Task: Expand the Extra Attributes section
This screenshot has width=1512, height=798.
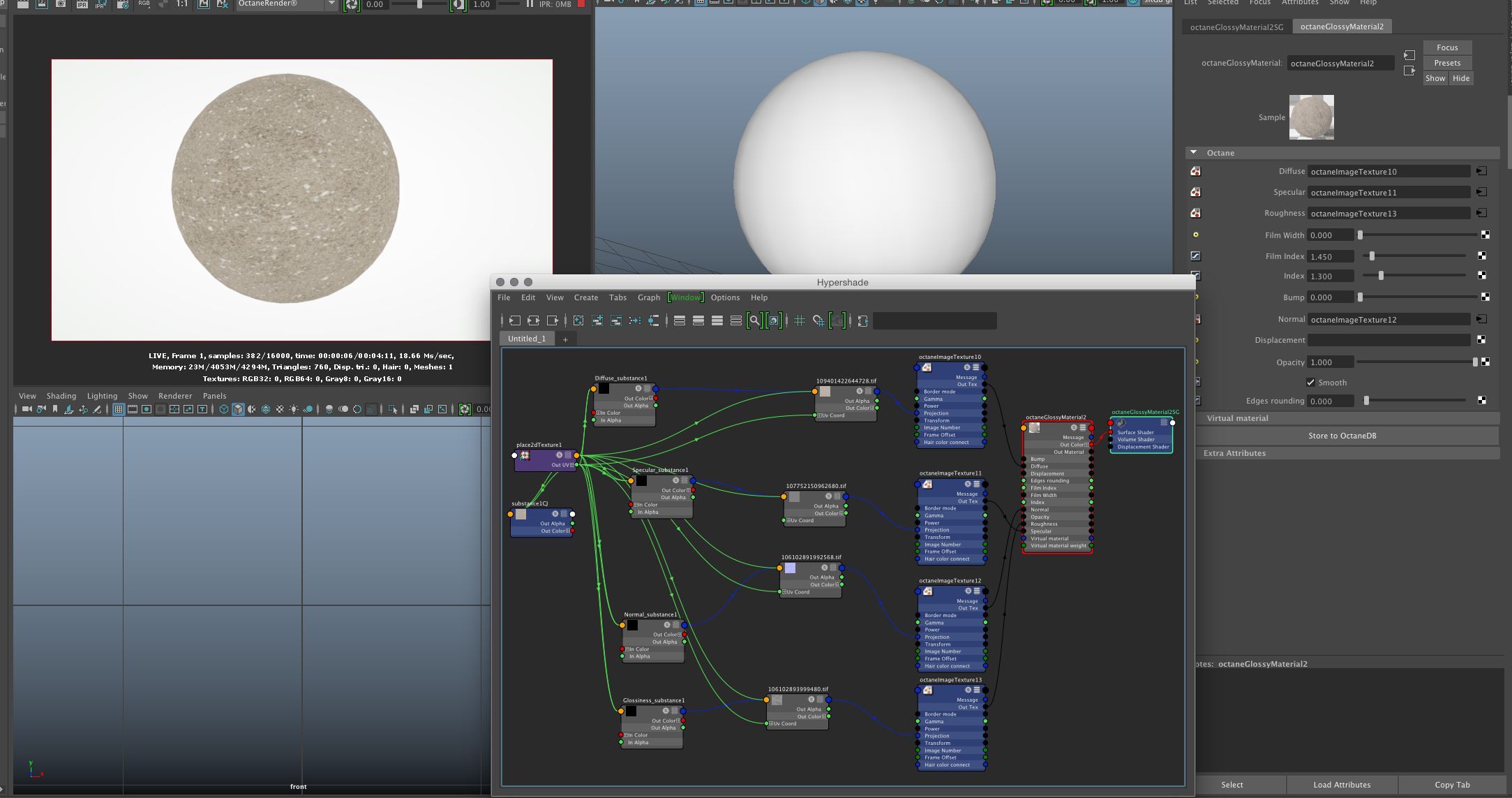Action: tap(1234, 453)
